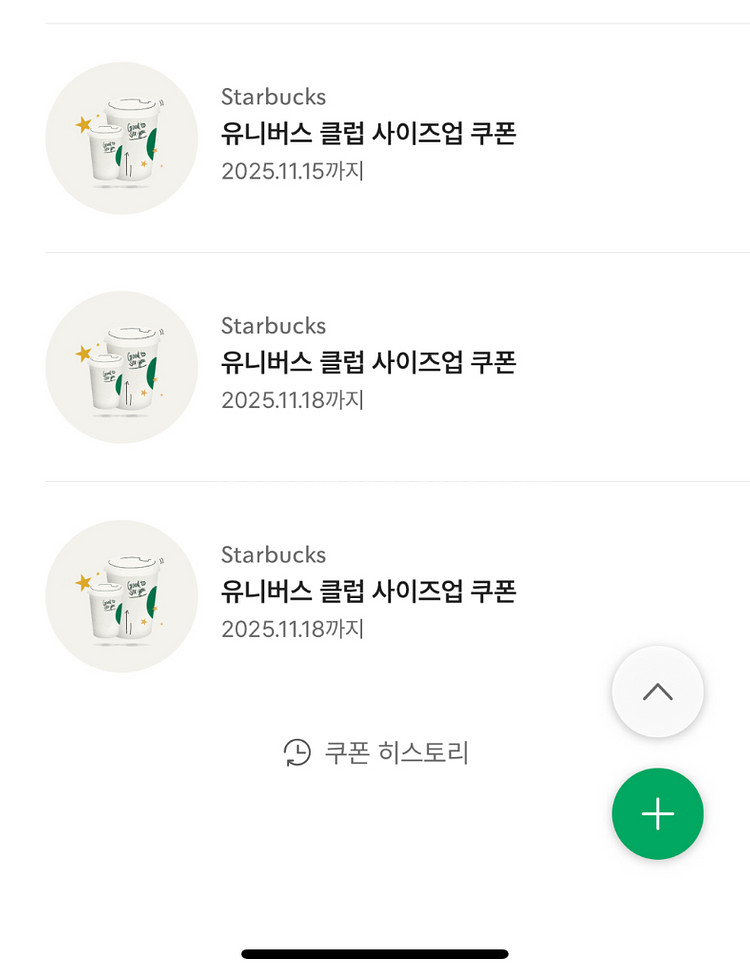
Task: Tap the black home indicator bar
Action: 375,954
